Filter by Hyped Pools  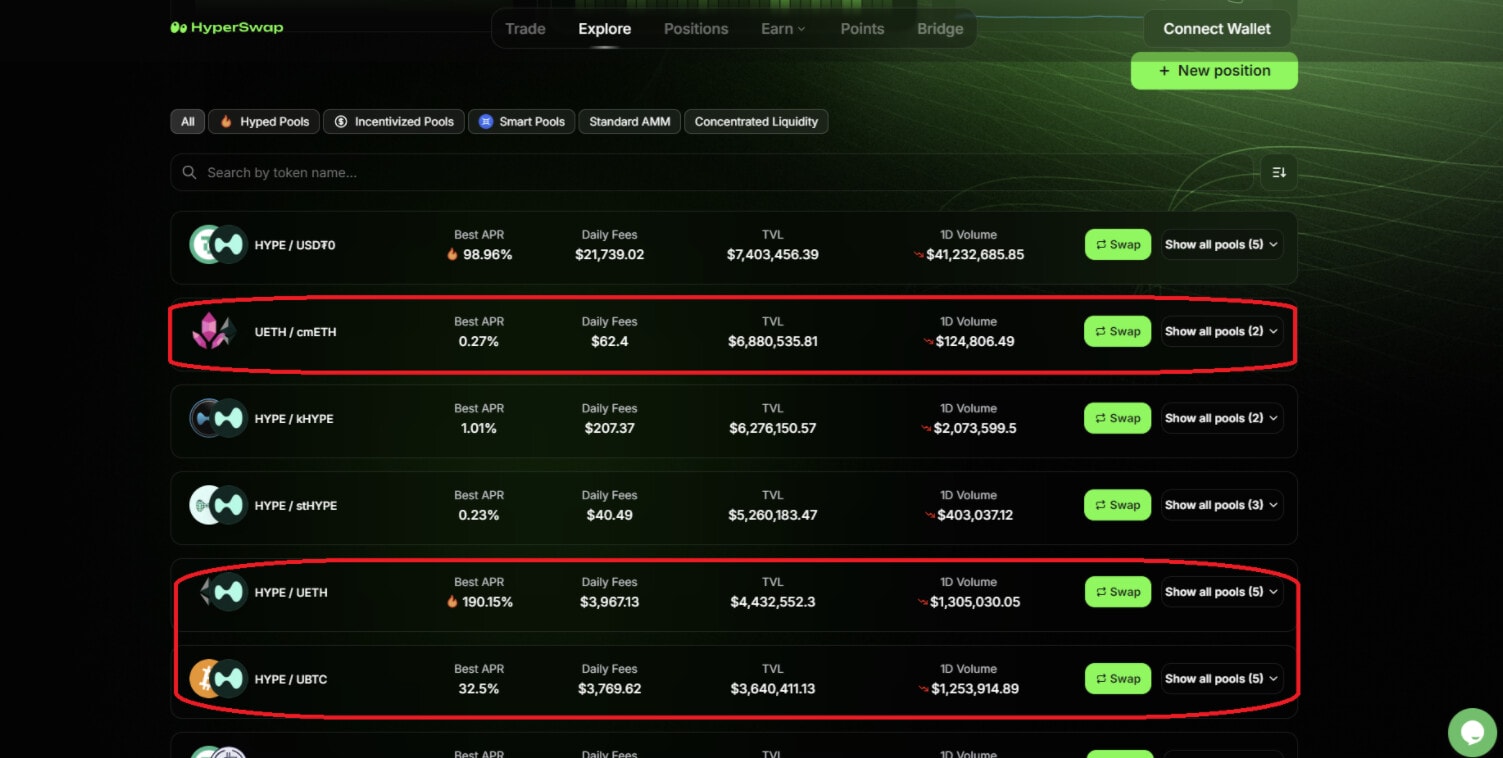coord(264,122)
